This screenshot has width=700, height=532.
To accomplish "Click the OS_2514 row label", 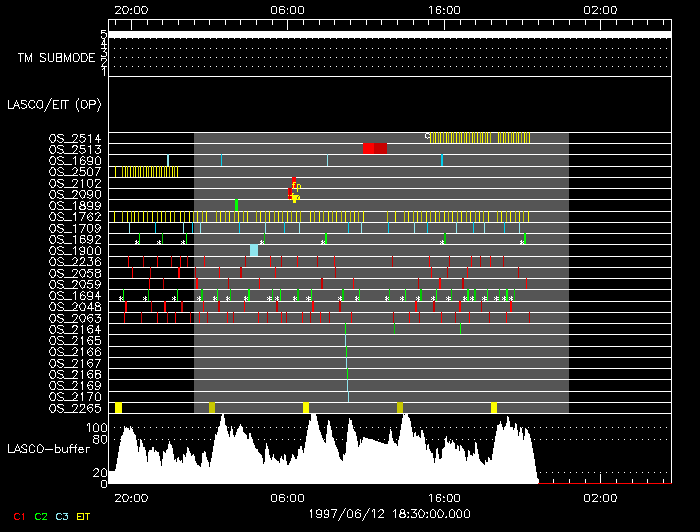I will (75, 138).
